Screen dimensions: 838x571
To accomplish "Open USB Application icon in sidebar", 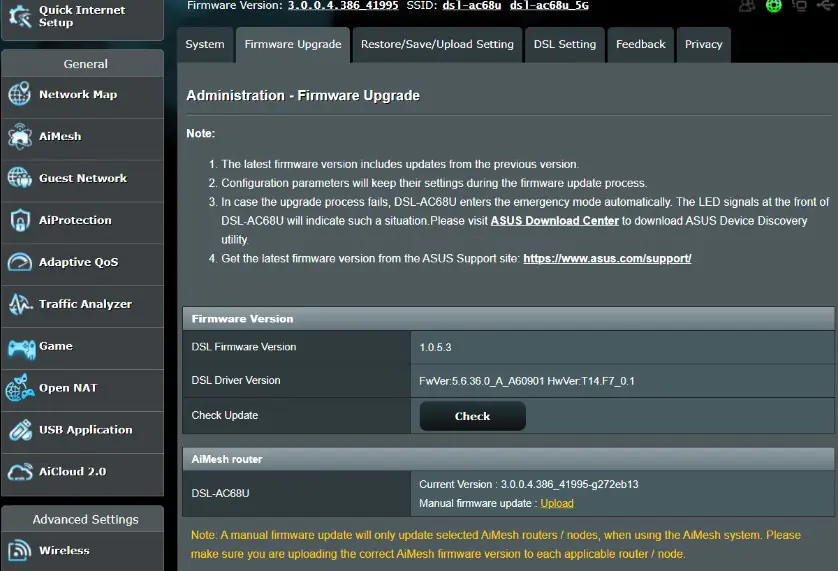I will click(x=20, y=430).
